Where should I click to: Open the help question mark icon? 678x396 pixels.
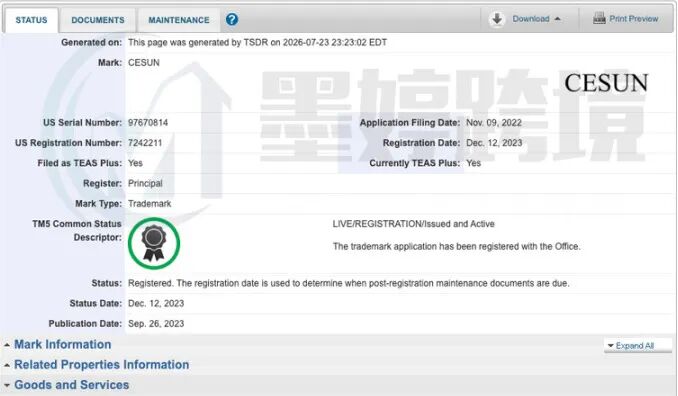232,19
